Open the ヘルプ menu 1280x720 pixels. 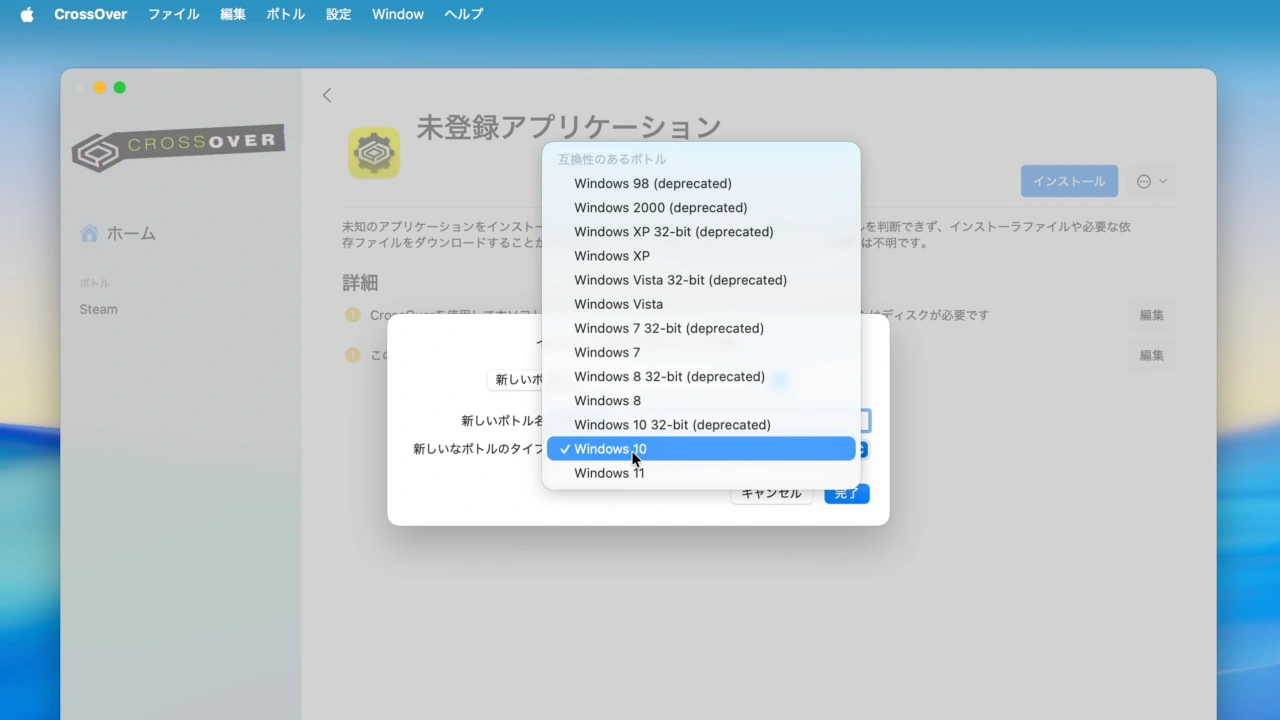pos(464,14)
